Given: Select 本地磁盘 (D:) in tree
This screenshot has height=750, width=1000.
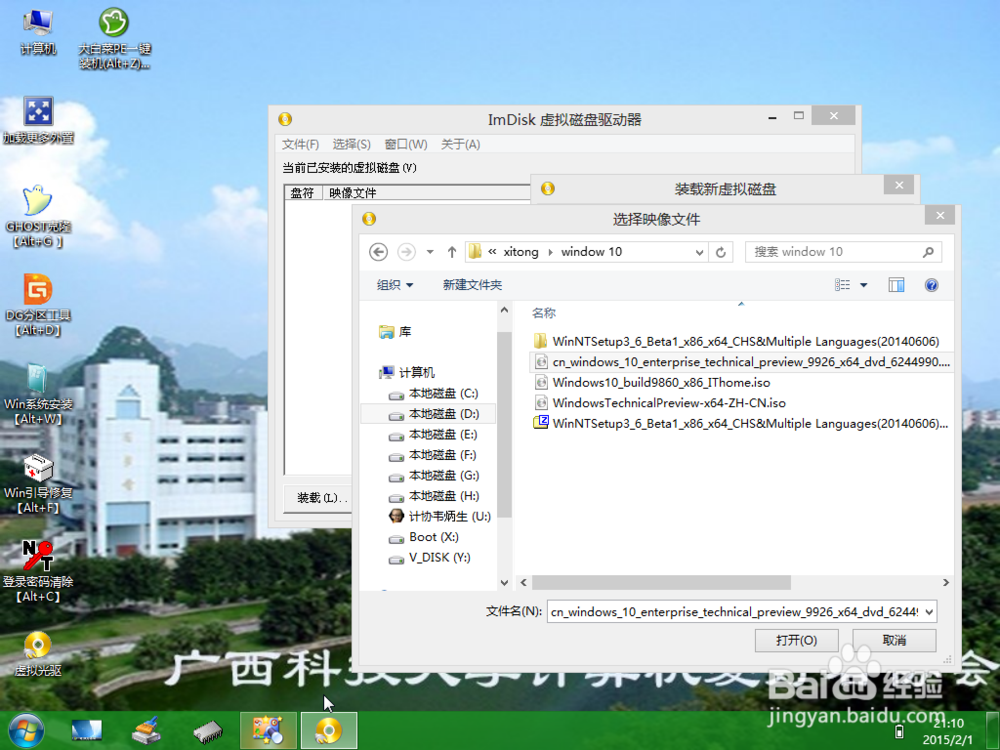Looking at the screenshot, I should (x=434, y=414).
